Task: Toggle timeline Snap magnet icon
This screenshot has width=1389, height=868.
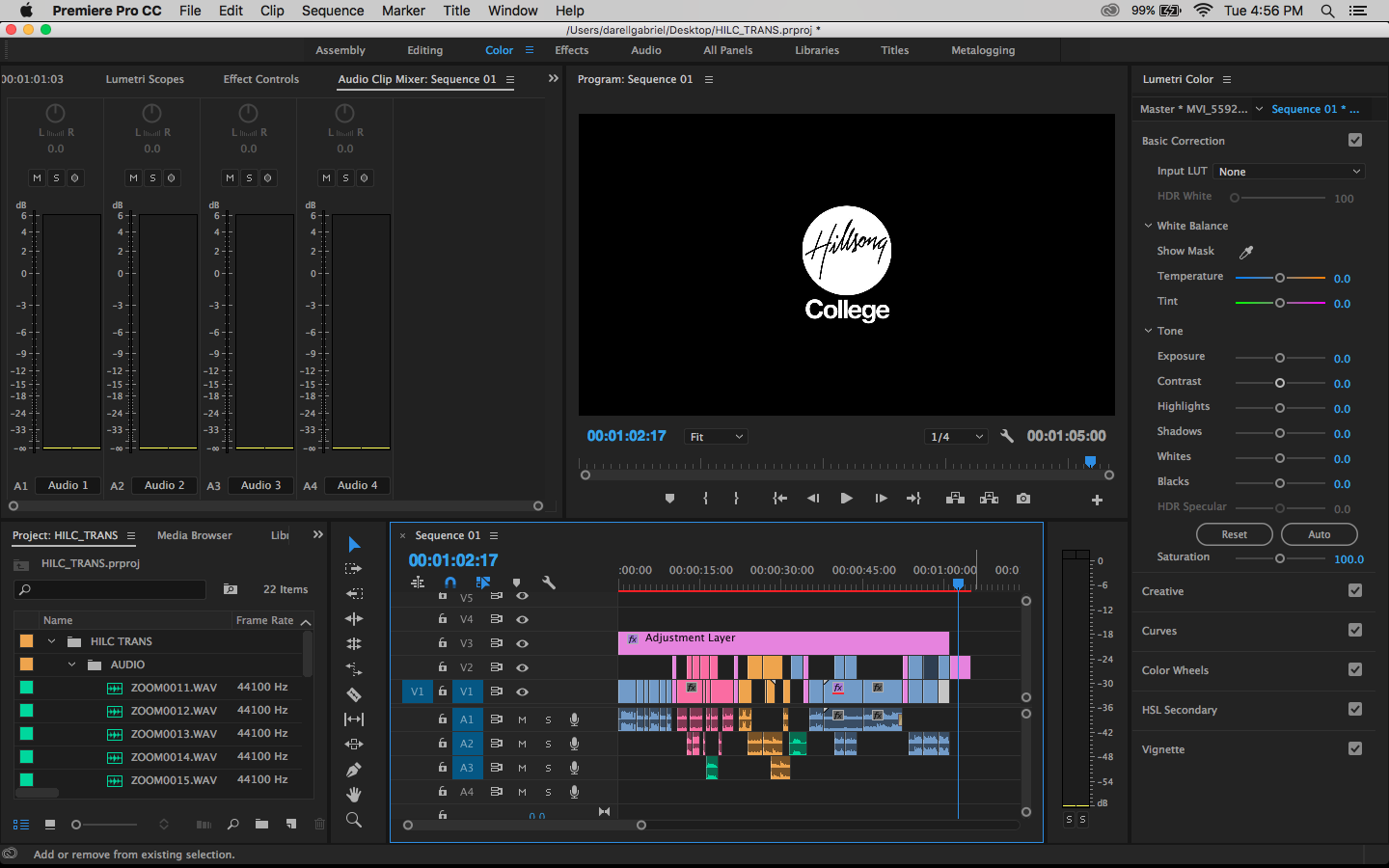Action: pyautogui.click(x=449, y=583)
